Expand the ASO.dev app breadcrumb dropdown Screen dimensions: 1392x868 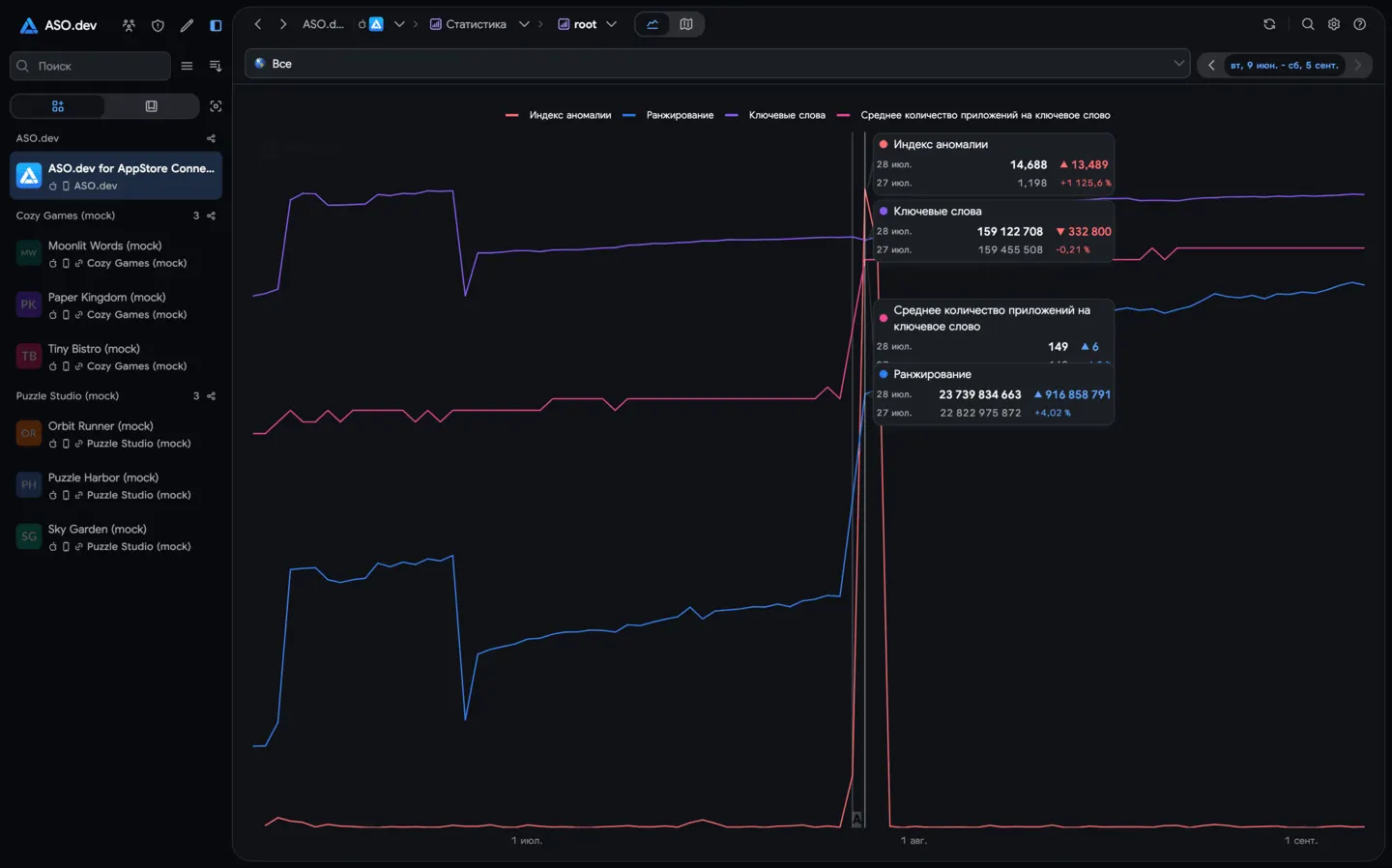[399, 24]
